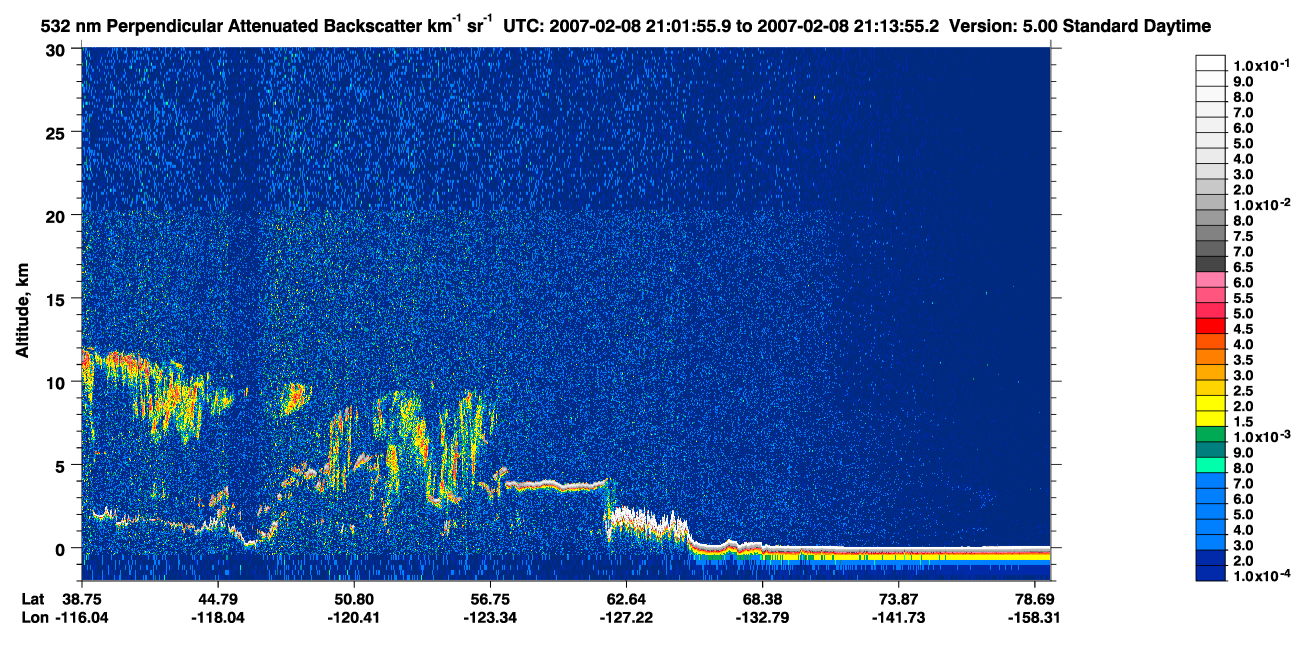Click the legend value 2.5
The width and height of the screenshot is (1300, 667).
pos(1245,391)
